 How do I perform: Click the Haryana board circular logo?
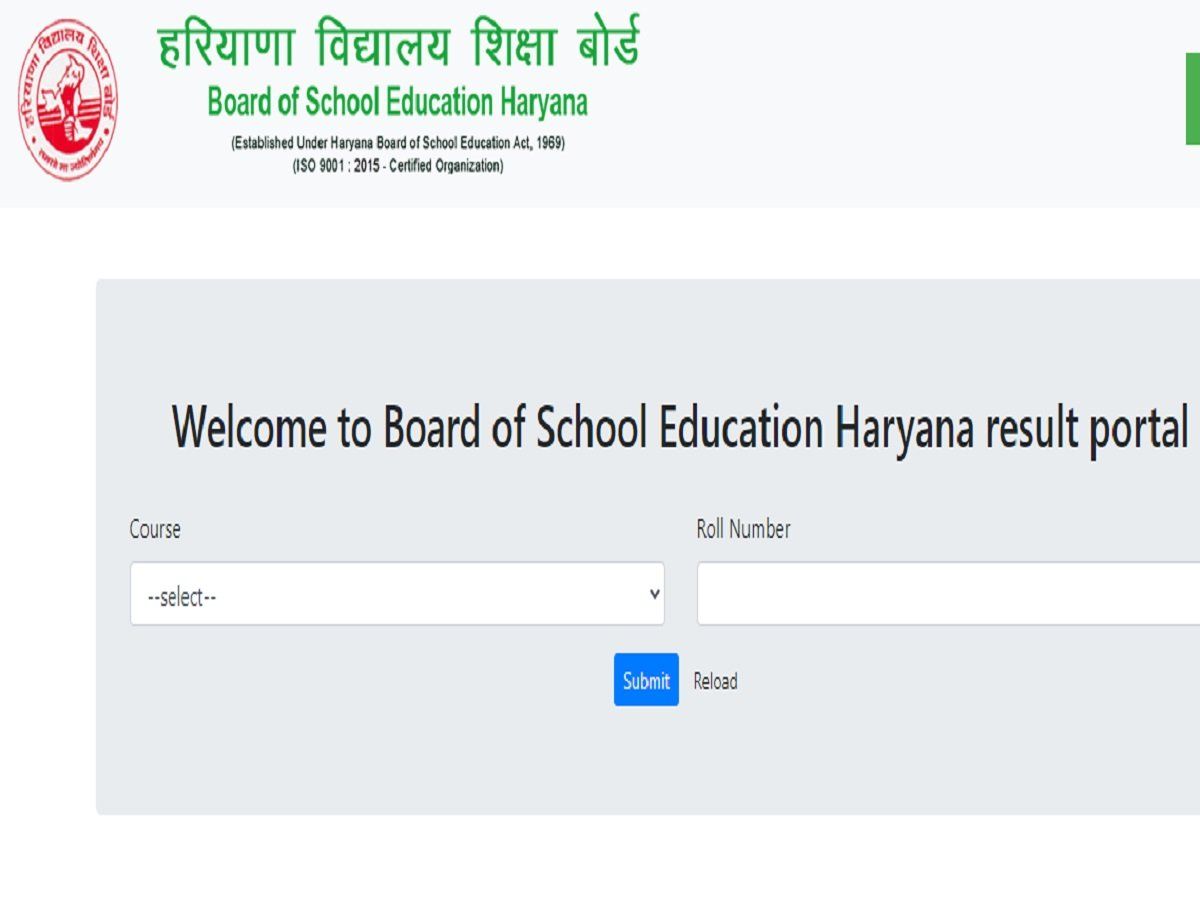(67, 100)
